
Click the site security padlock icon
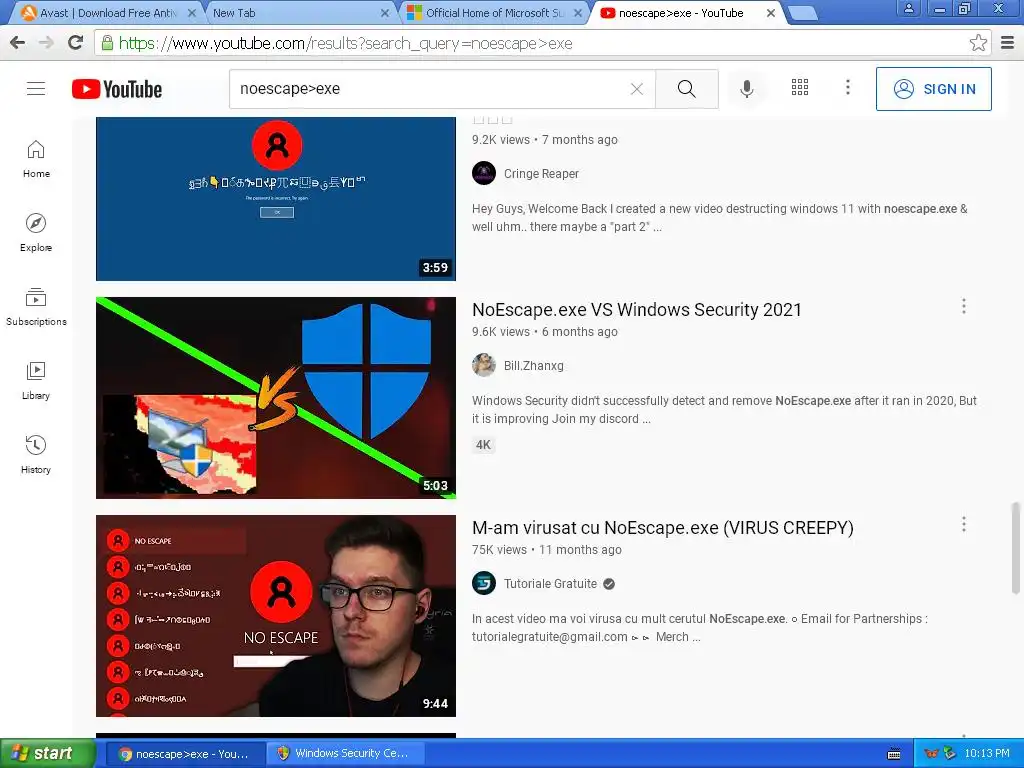click(107, 43)
